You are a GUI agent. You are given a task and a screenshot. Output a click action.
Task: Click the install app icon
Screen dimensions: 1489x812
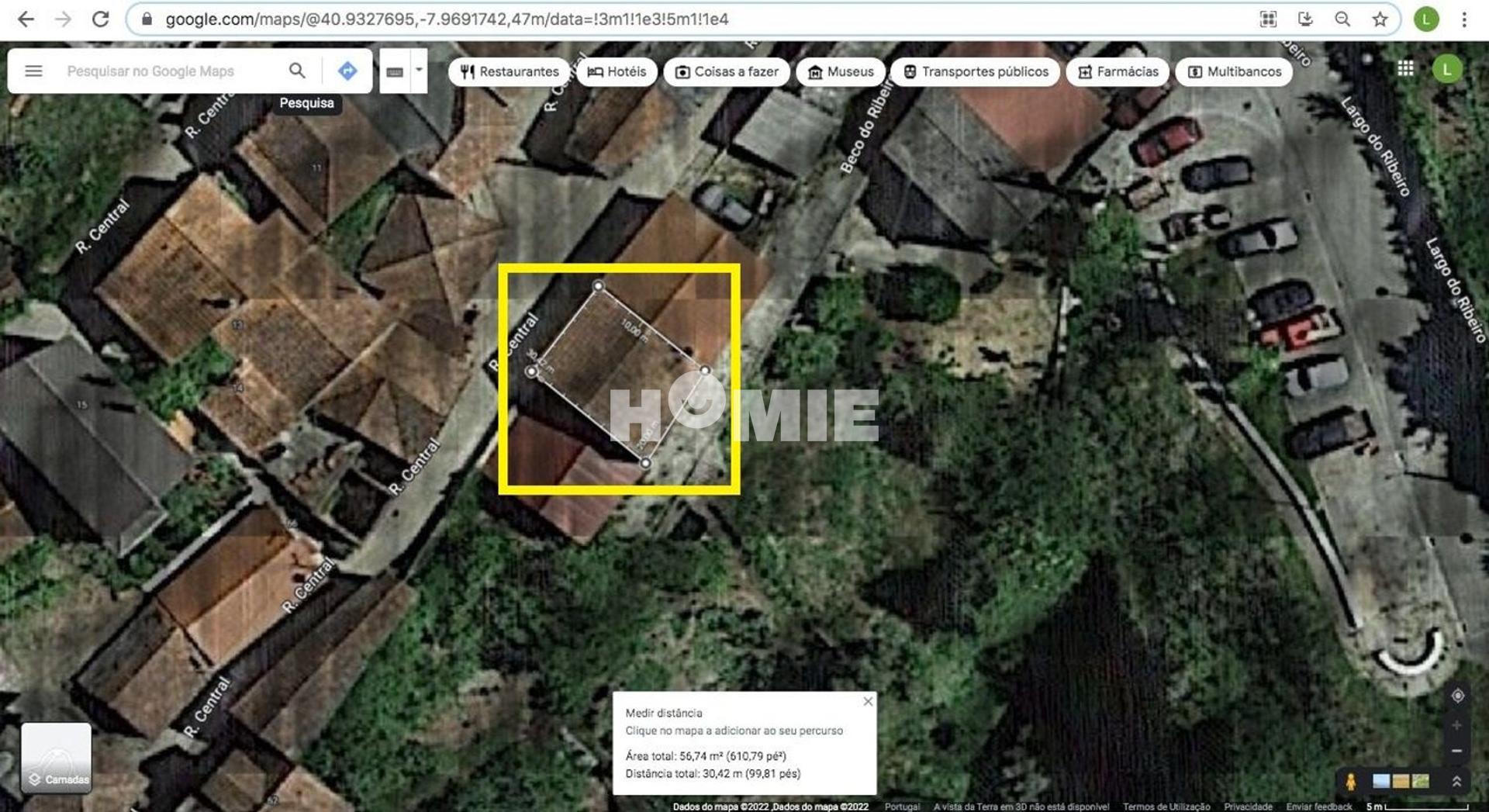1305,19
